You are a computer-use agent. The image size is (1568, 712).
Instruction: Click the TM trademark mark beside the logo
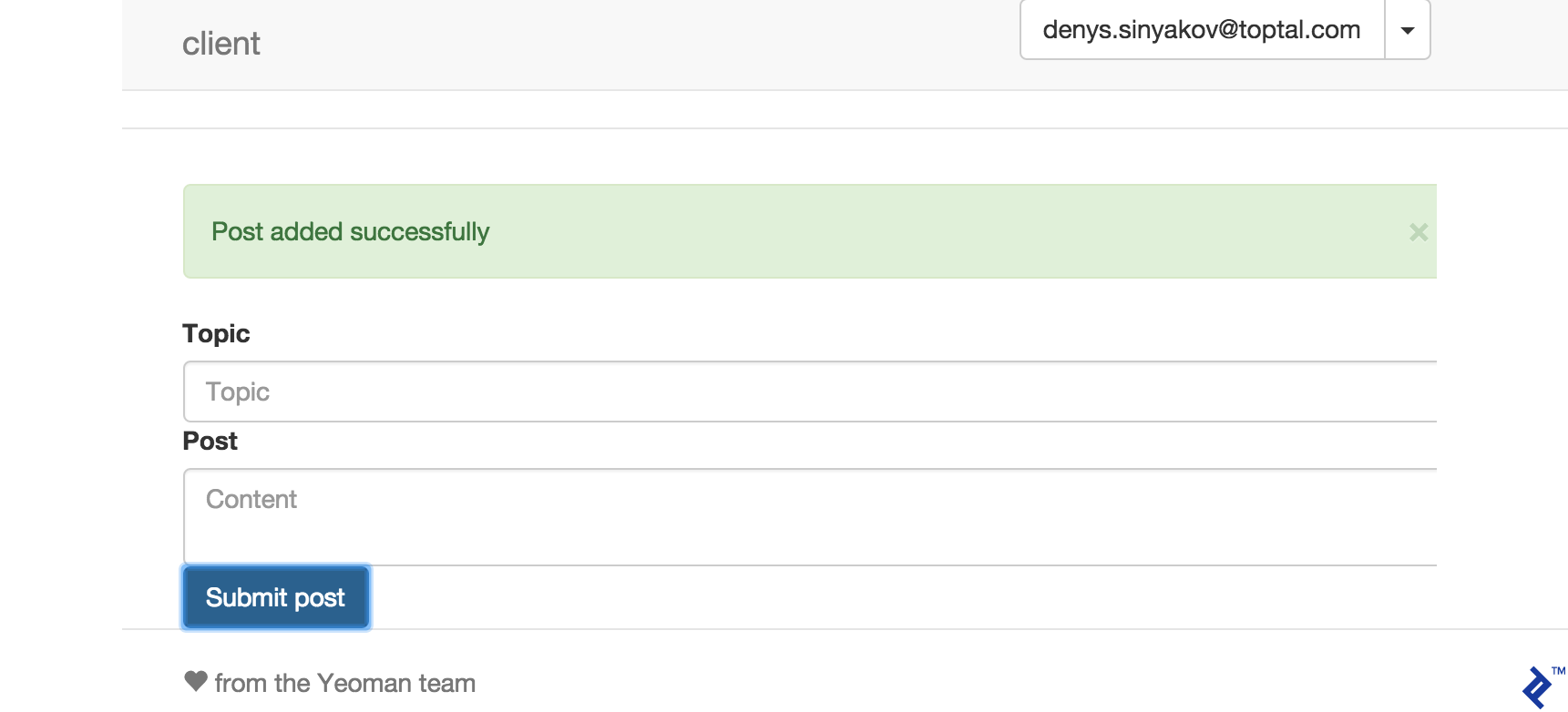(1558, 671)
